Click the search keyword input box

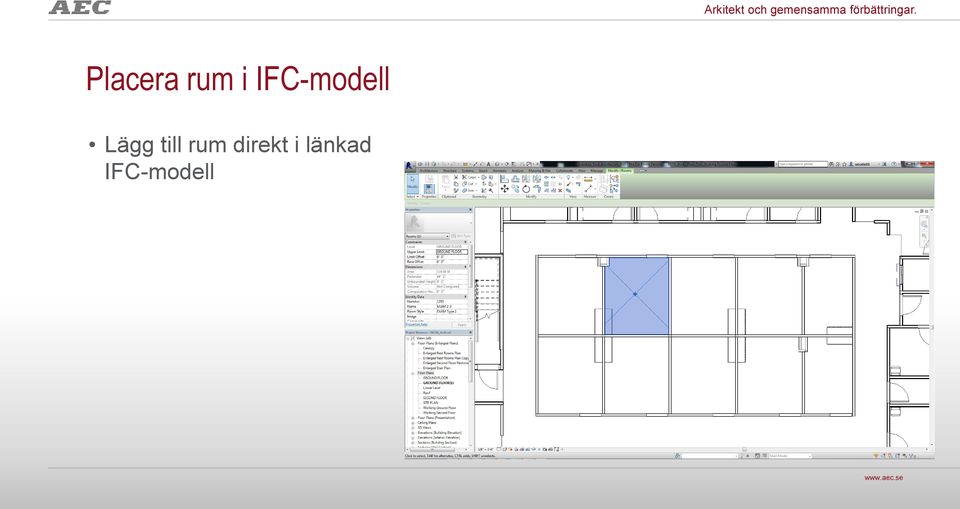pos(803,164)
